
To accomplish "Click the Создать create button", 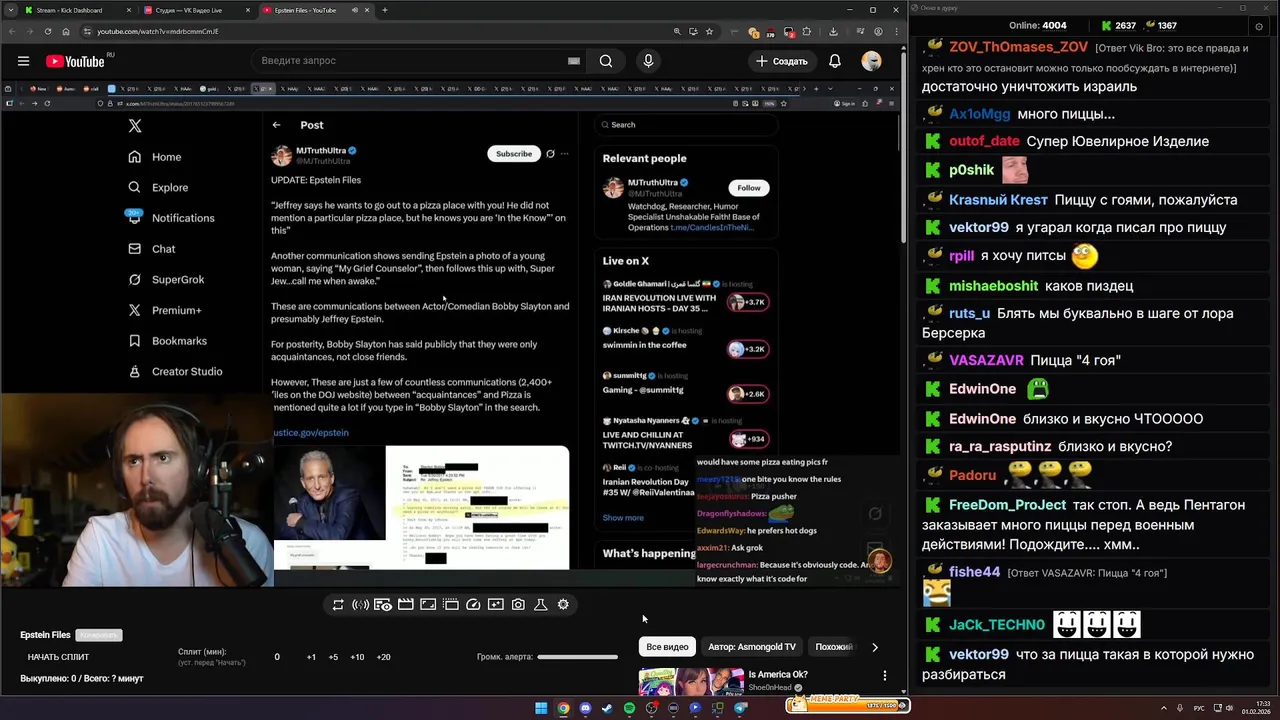I will coord(781,61).
